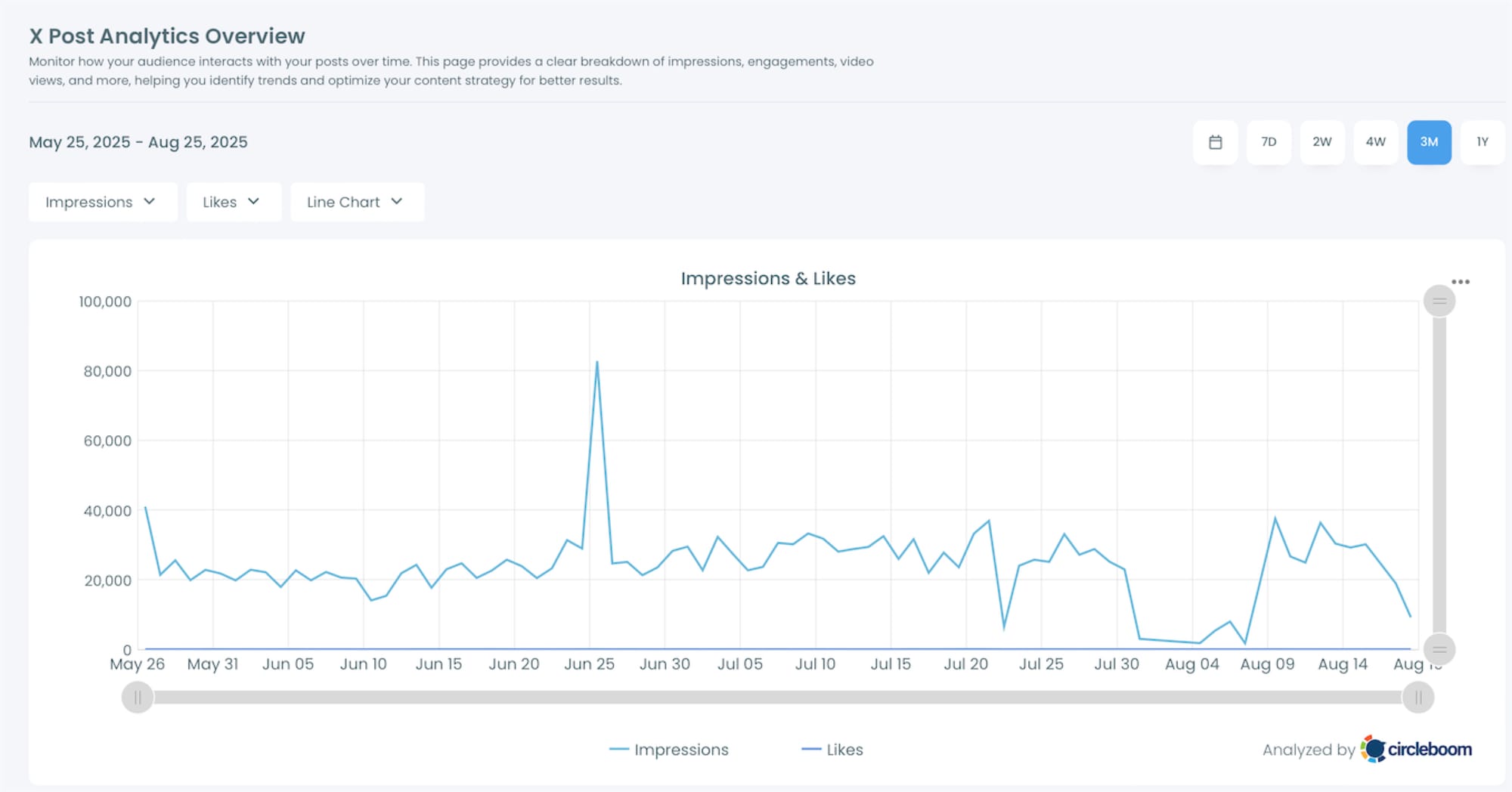
Task: Select the 4W time range
Action: (1376, 142)
